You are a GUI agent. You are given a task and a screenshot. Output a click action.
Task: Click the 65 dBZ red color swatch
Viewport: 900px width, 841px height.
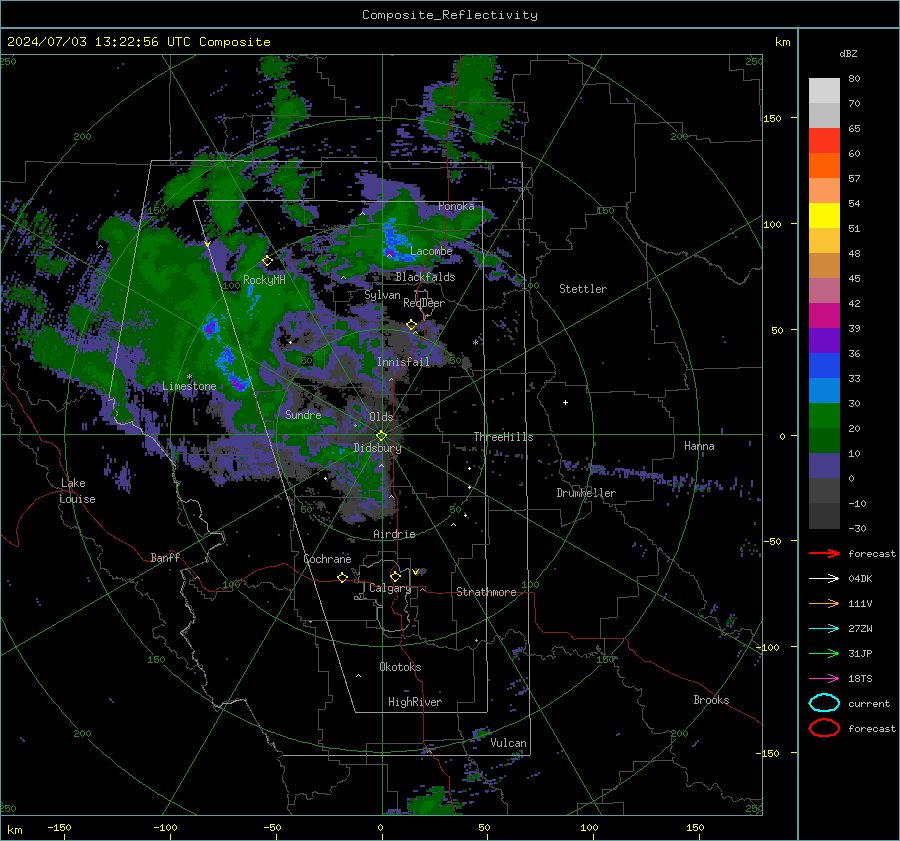[x=824, y=141]
